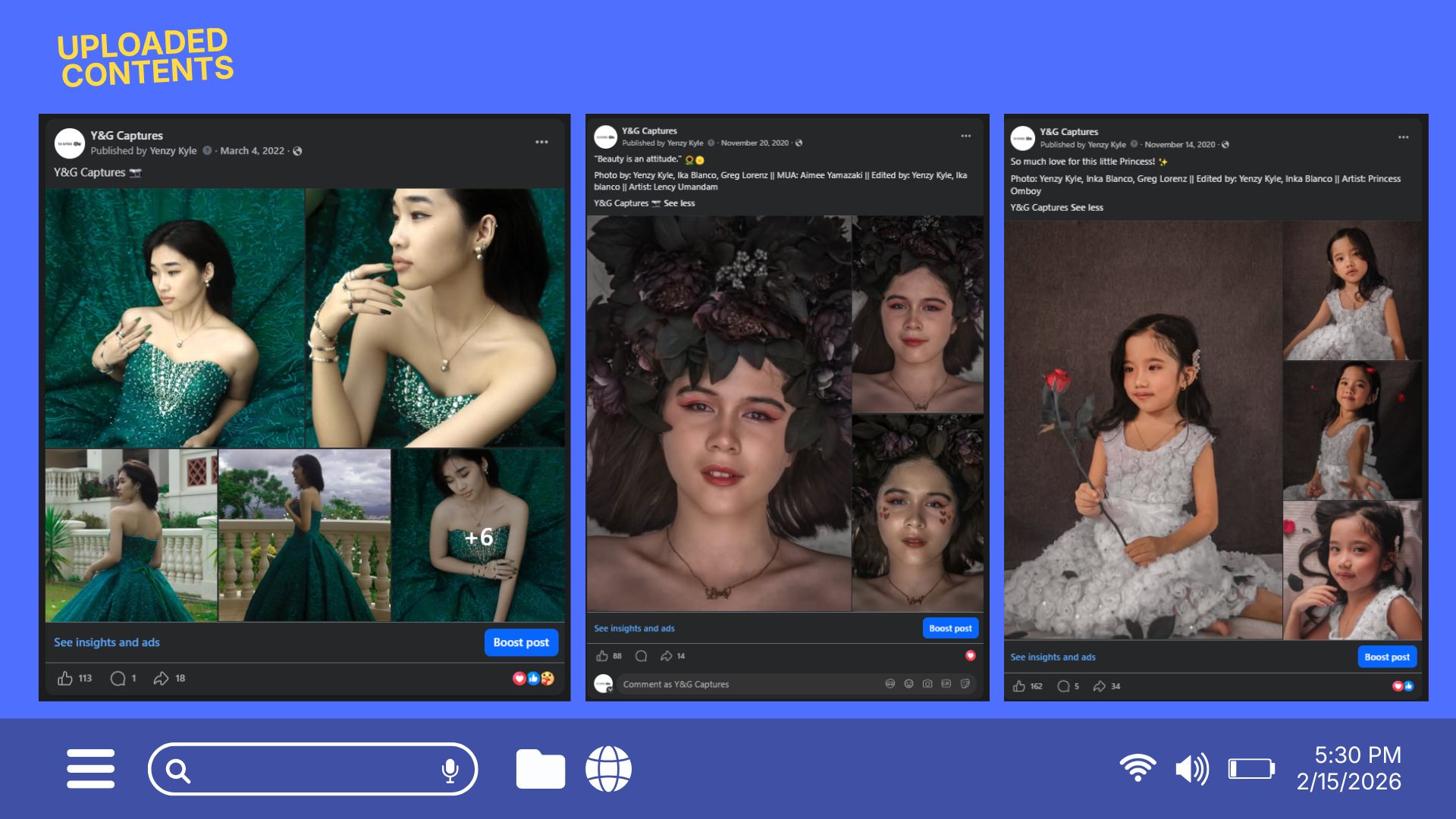Click the Wi-Fi status icon
The width and height of the screenshot is (1456, 819).
(x=1137, y=768)
